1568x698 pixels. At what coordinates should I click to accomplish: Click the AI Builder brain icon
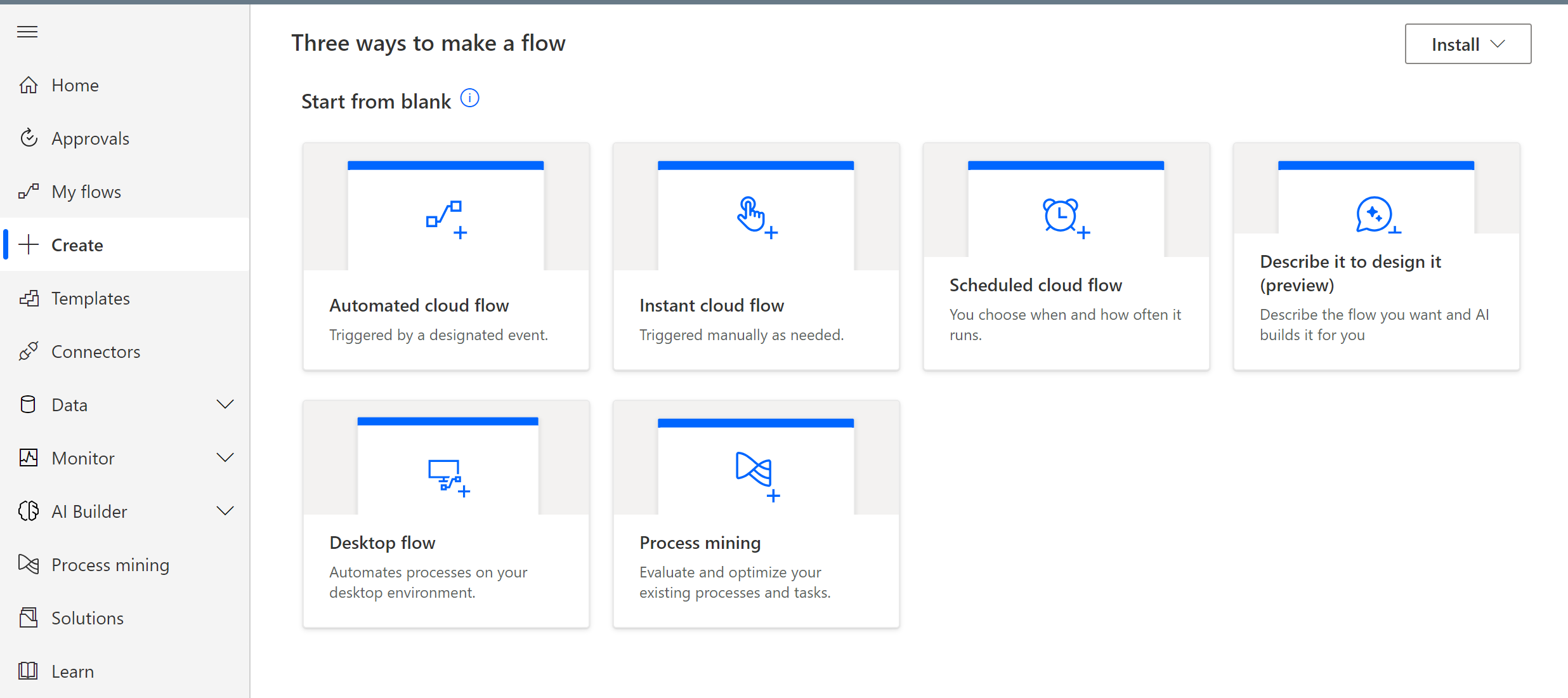click(29, 511)
